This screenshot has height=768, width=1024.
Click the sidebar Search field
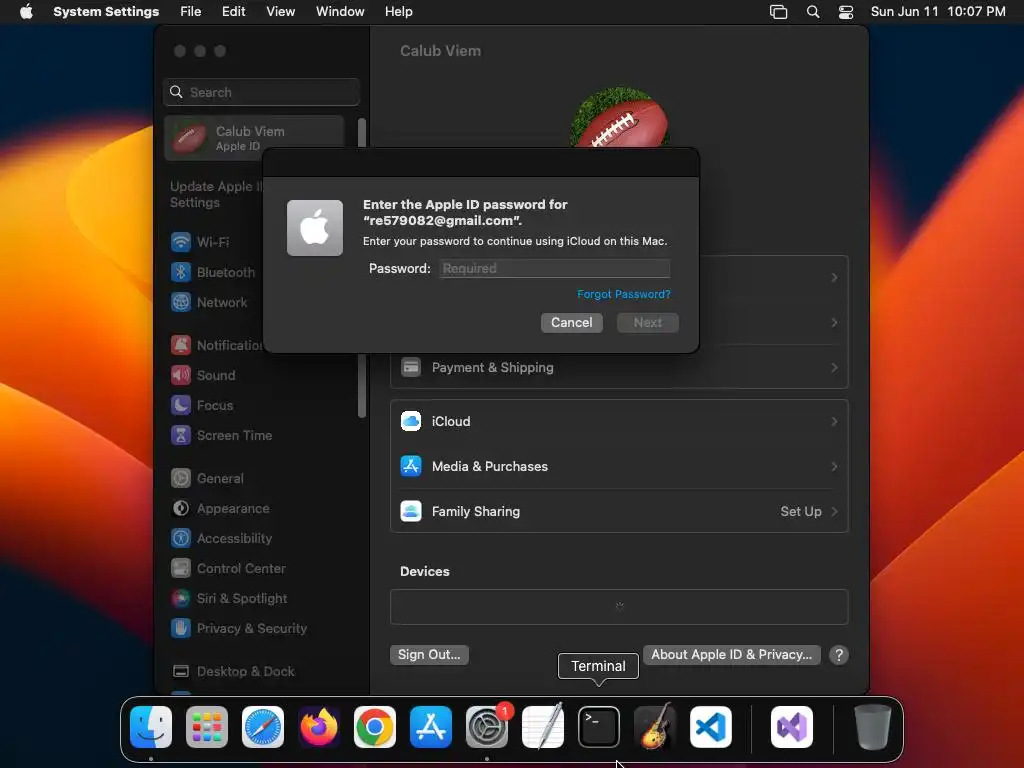point(261,92)
